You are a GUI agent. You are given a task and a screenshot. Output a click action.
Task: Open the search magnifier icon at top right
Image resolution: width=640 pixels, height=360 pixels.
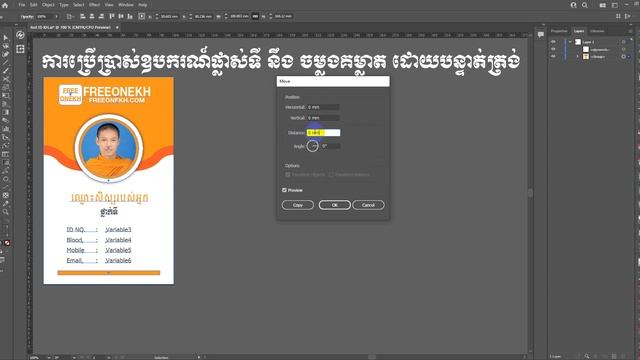585,5
